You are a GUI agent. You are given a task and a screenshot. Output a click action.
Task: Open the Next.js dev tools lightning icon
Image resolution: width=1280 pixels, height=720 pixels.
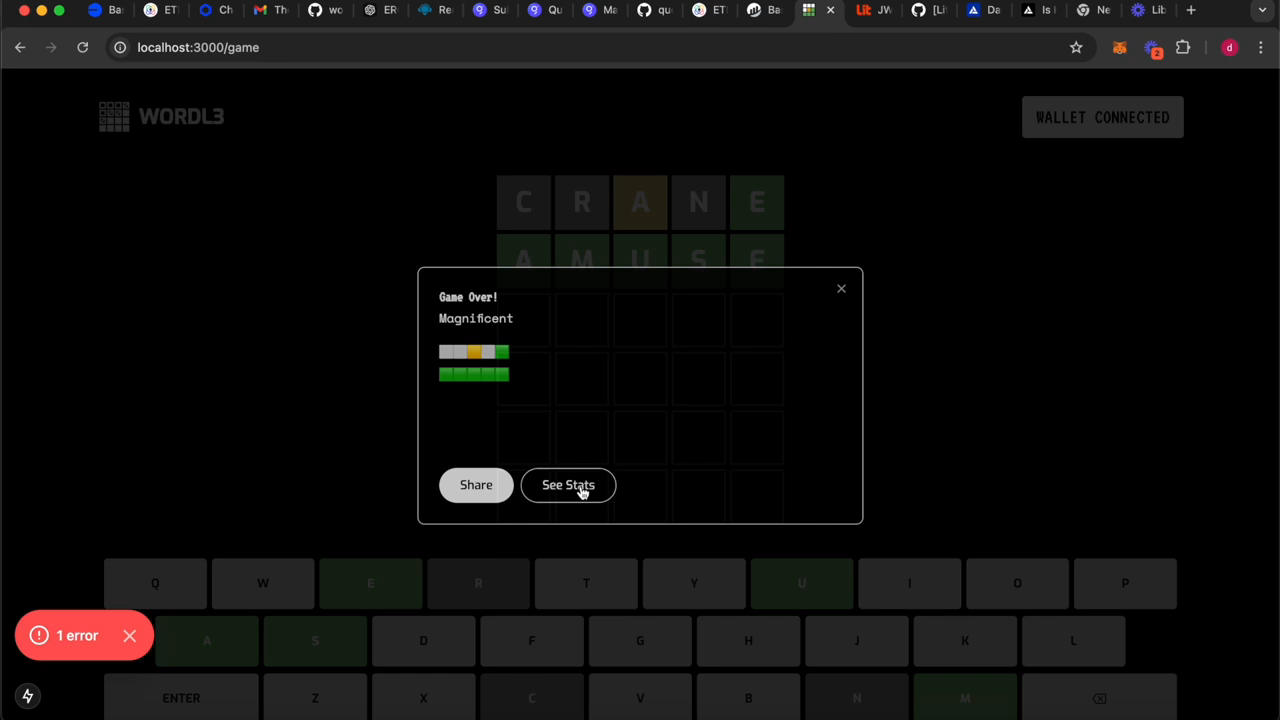coord(27,696)
